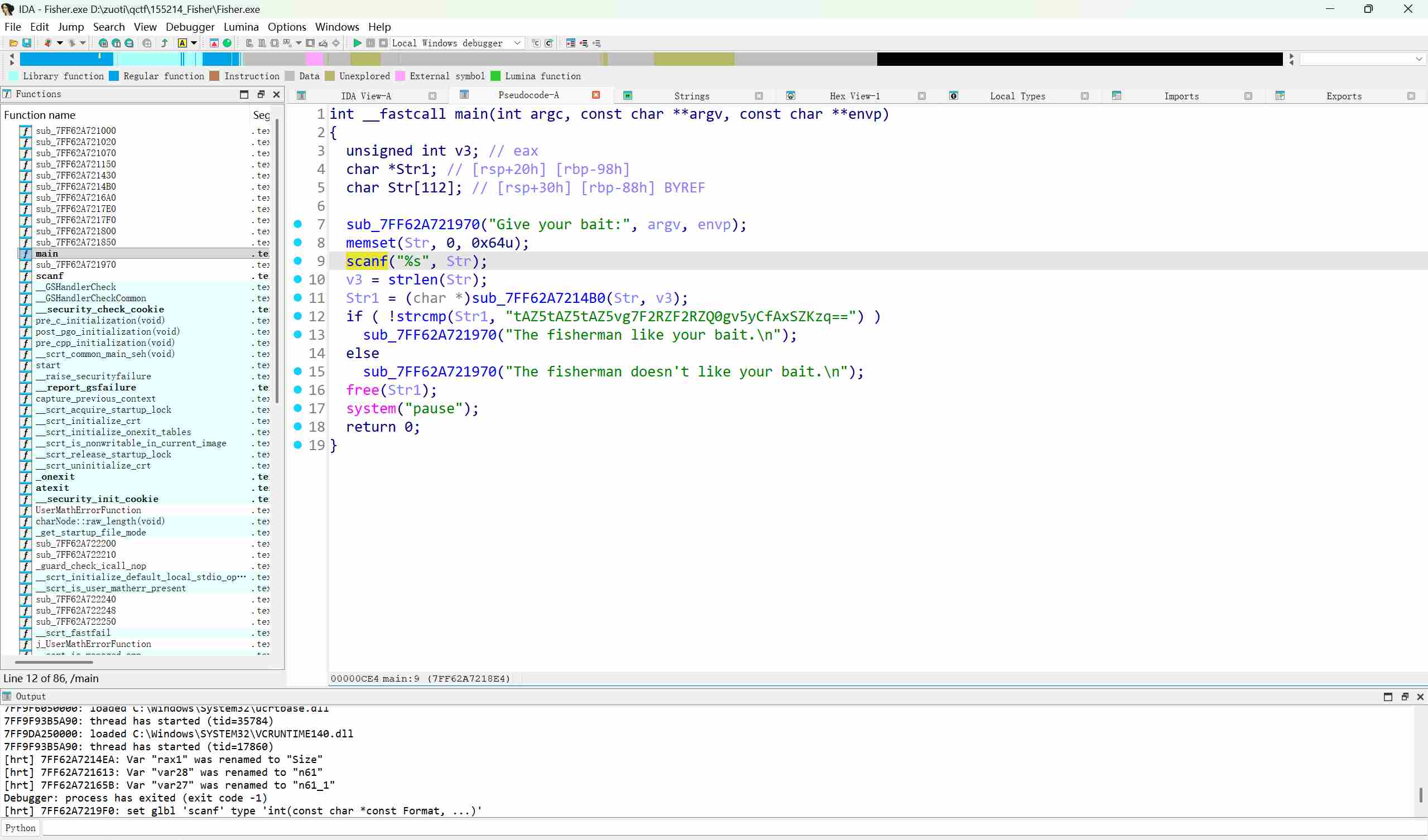Click the green circle toolbar icon
1428x840 pixels.
pyautogui.click(x=227, y=43)
